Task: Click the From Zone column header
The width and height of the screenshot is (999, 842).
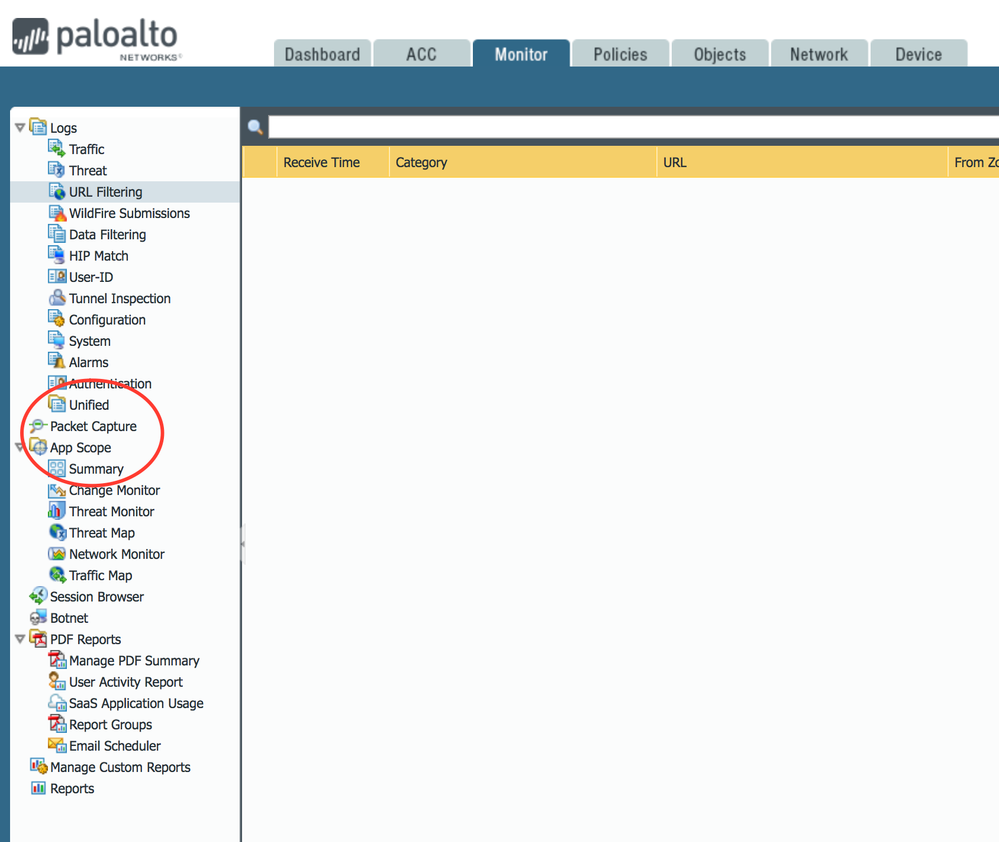Action: click(974, 162)
